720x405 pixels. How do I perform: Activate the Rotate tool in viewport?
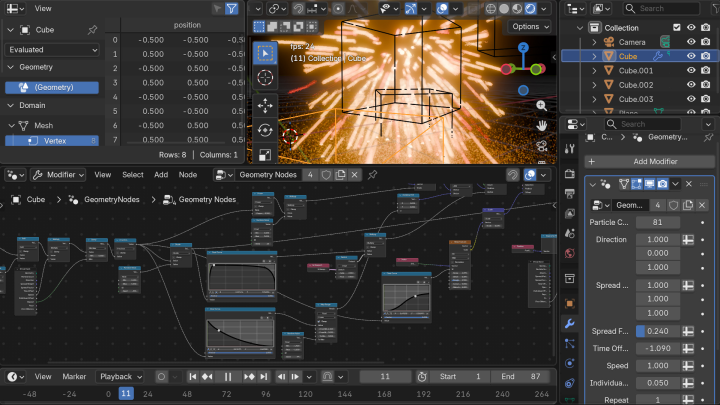[265, 130]
